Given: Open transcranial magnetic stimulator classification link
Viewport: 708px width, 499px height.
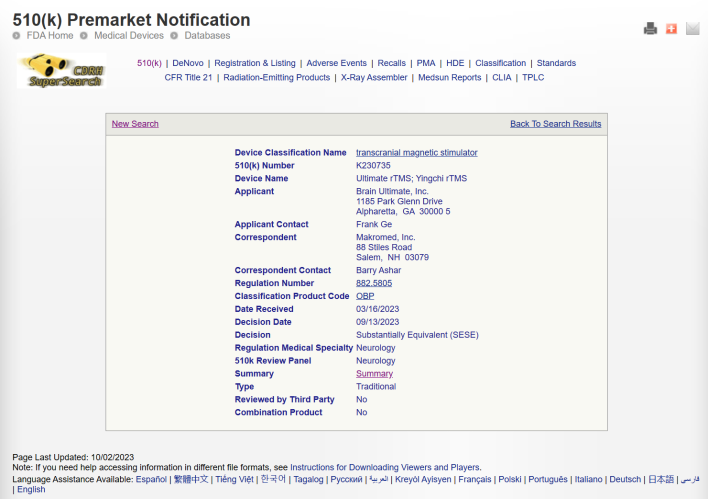Looking at the screenshot, I should (x=416, y=152).
